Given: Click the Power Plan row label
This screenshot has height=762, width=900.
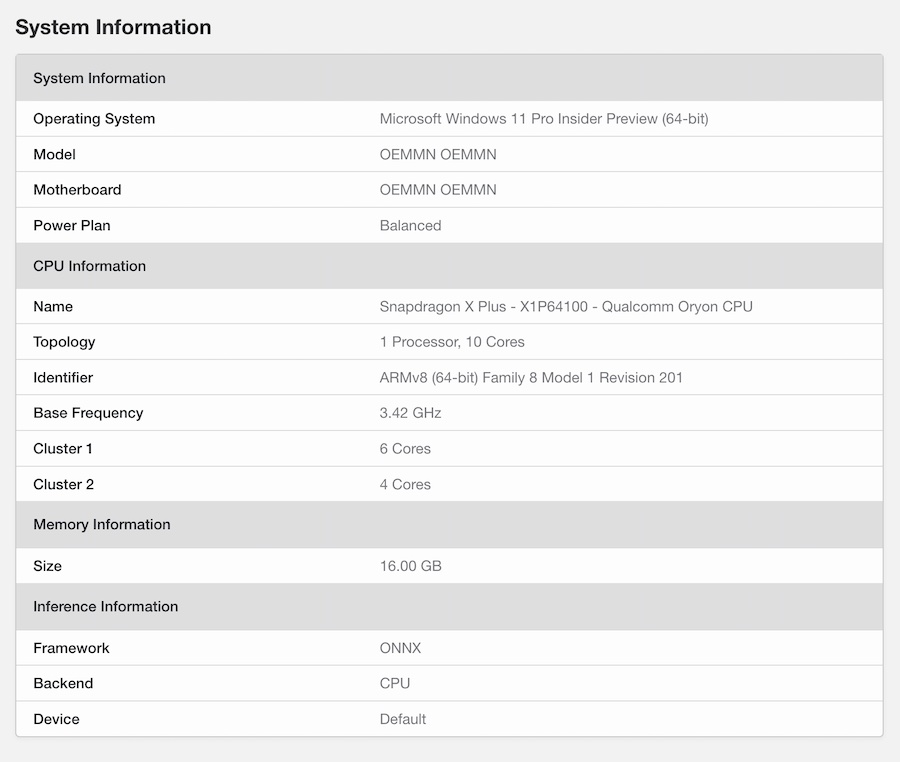Looking at the screenshot, I should [x=72, y=226].
